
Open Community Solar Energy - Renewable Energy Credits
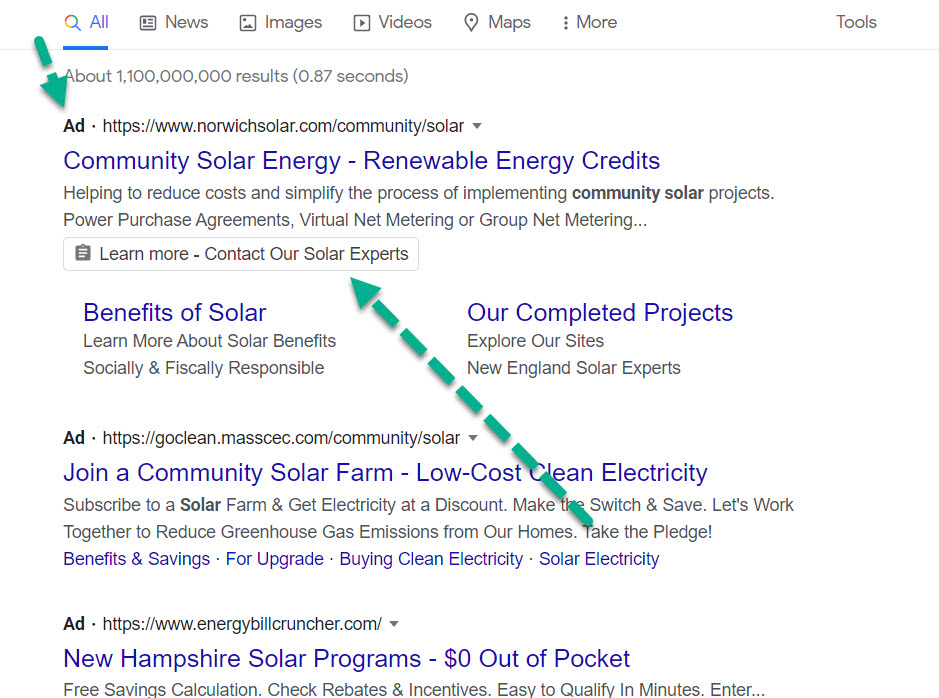(361, 161)
